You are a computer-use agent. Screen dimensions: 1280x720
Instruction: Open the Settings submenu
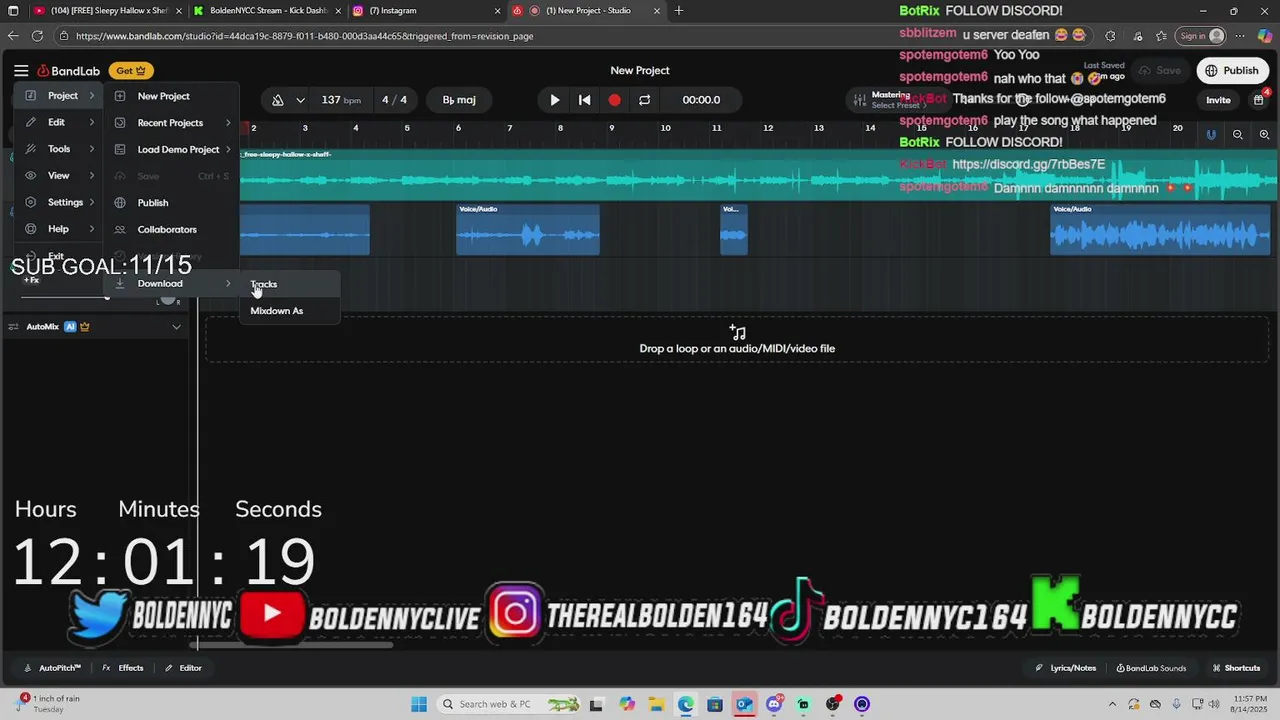(58, 202)
